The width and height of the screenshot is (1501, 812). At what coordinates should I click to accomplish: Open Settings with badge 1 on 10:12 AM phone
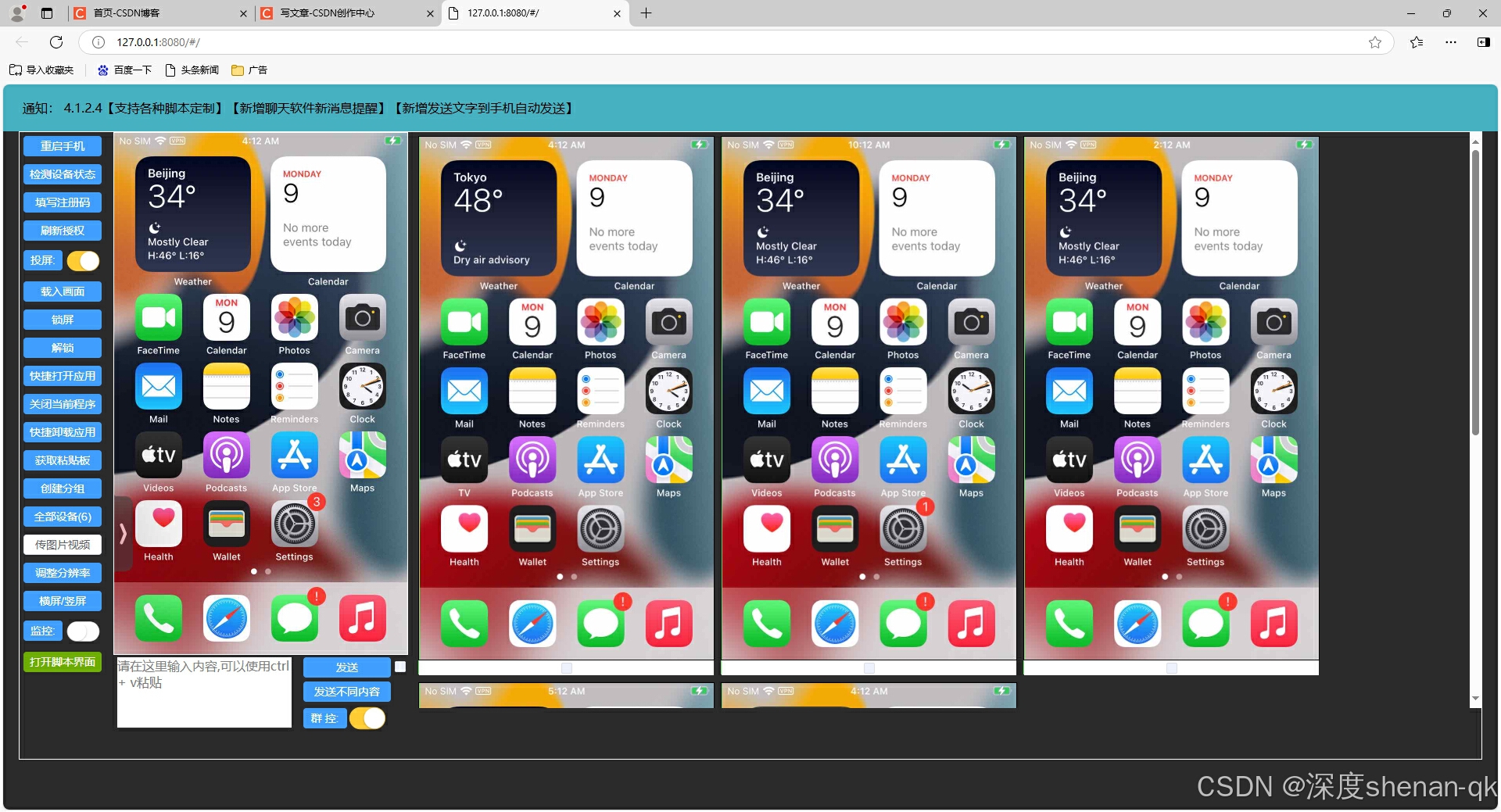pos(904,528)
